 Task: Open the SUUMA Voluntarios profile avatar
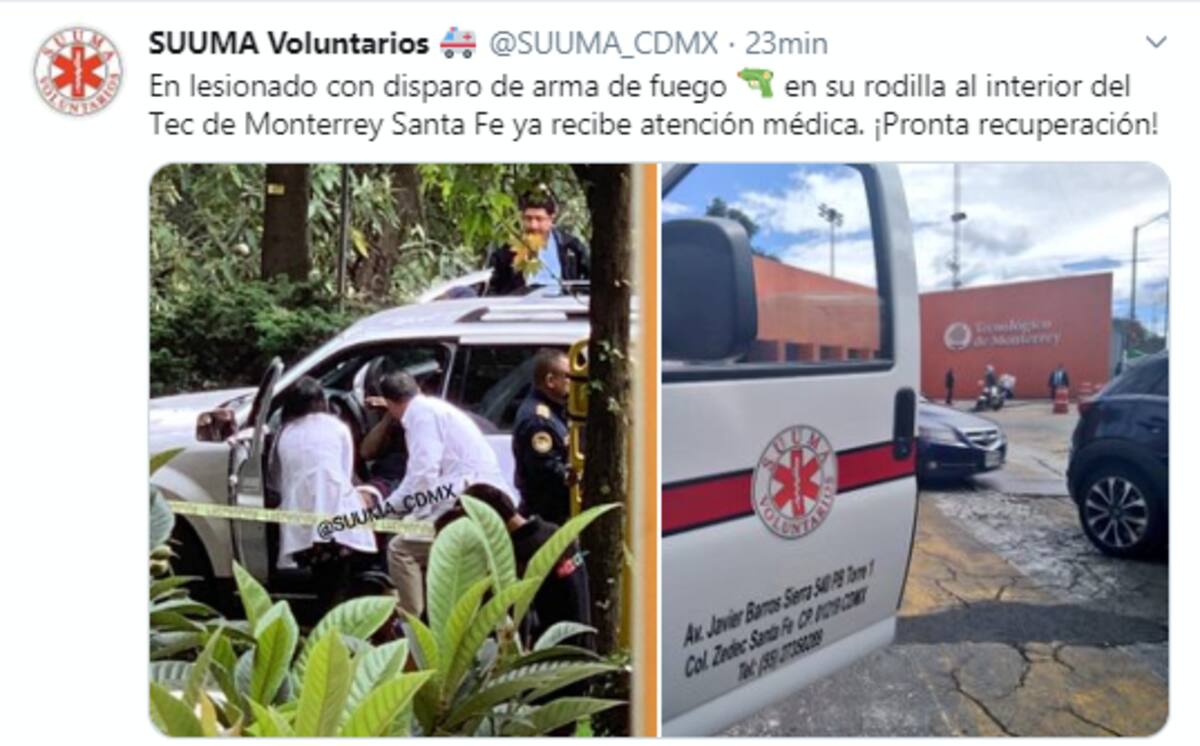[x=78, y=71]
